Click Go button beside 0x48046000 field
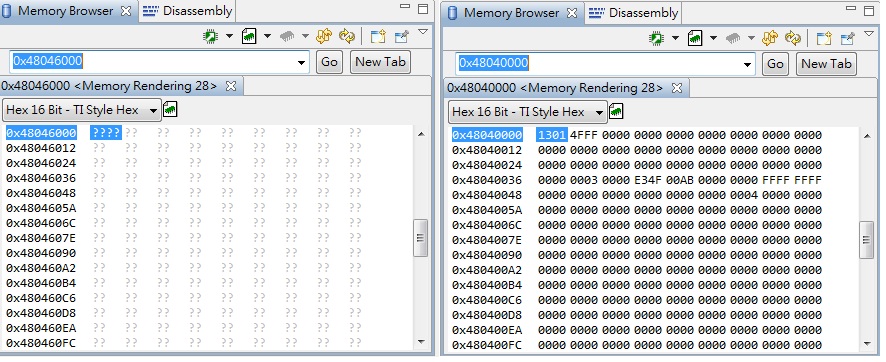Screen dimensions: 886x362 pyautogui.click(x=329, y=62)
